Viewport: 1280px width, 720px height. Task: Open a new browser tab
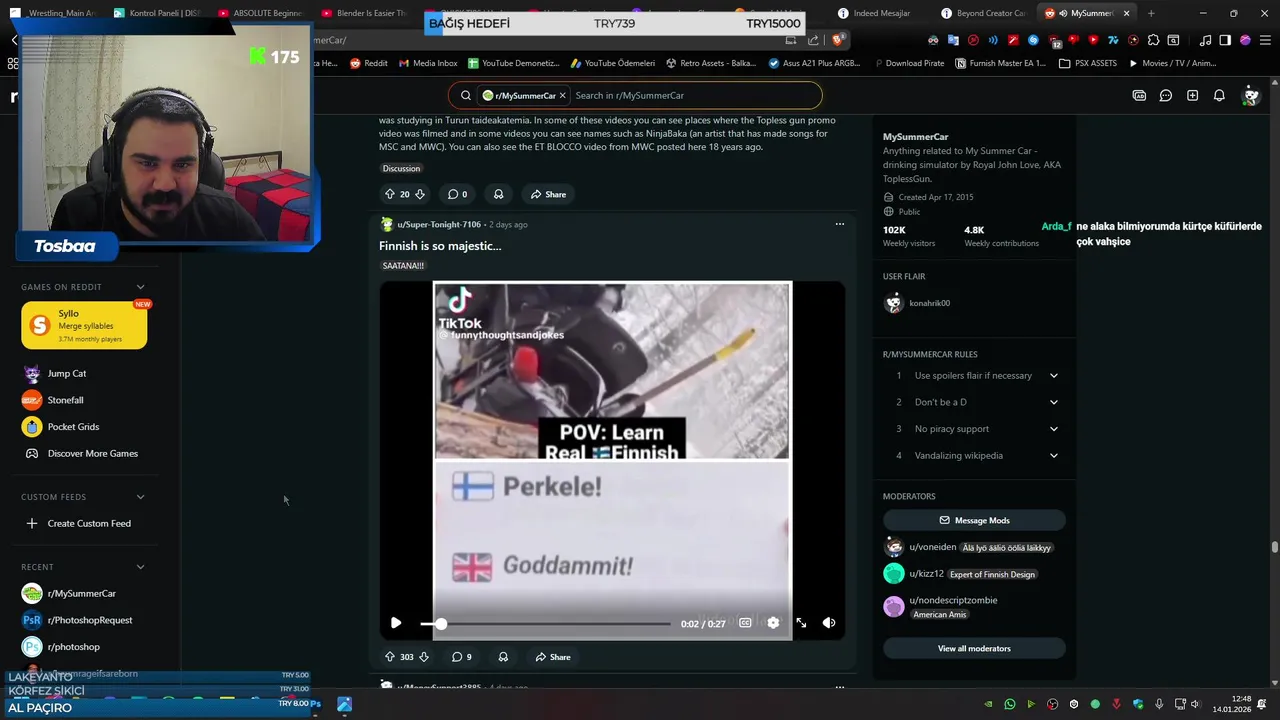pyautogui.click(x=1151, y=13)
